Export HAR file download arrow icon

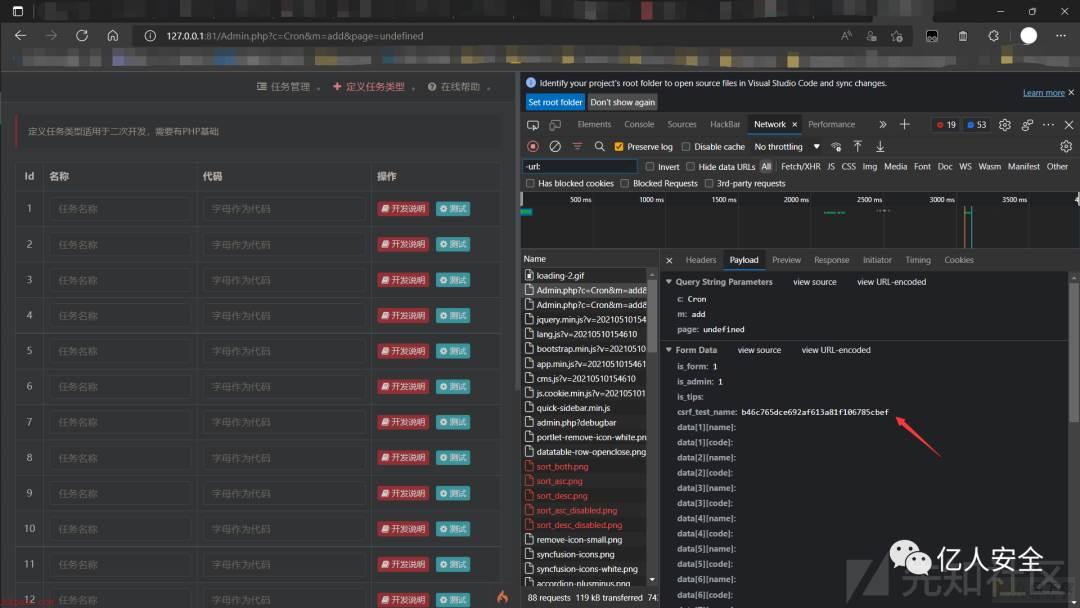pyautogui.click(x=880, y=146)
